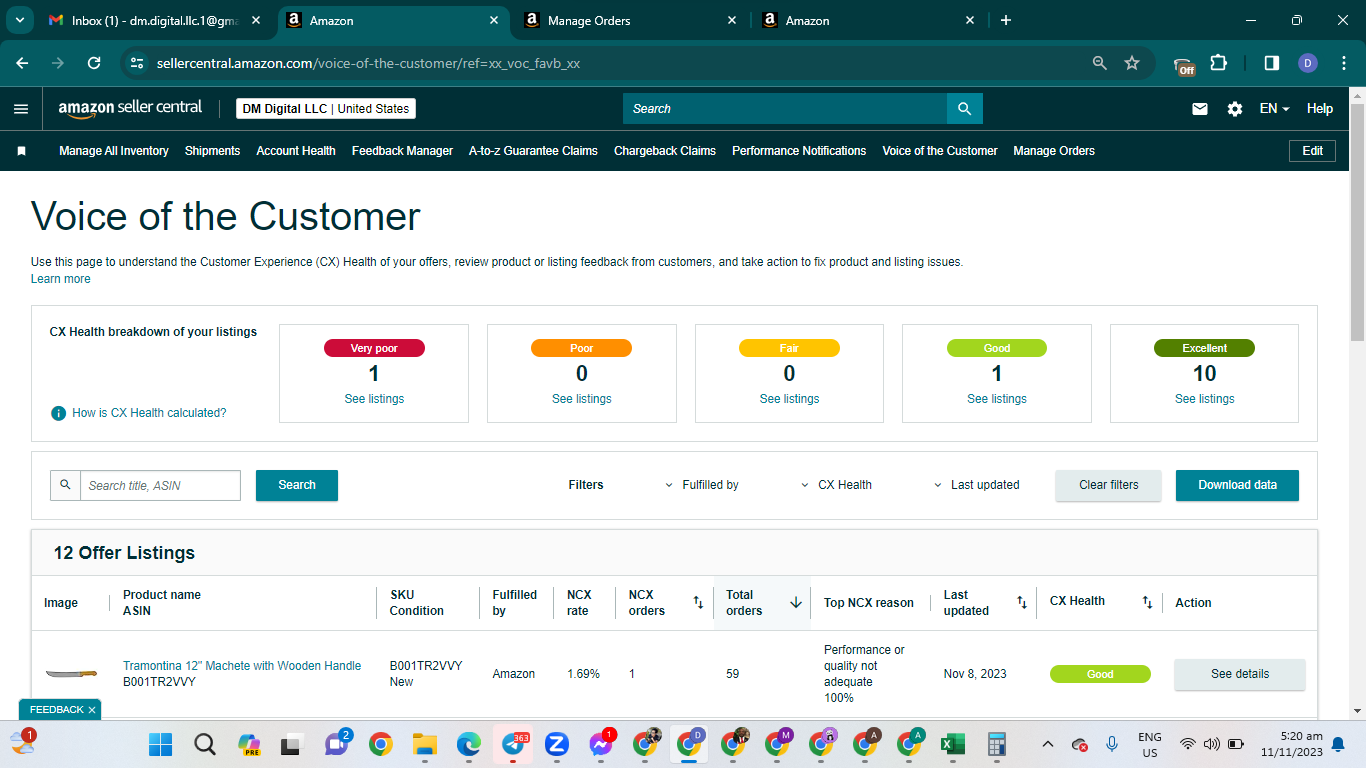Click the bookmark flag icon in navigation bar
1366x768 pixels.
(21, 151)
